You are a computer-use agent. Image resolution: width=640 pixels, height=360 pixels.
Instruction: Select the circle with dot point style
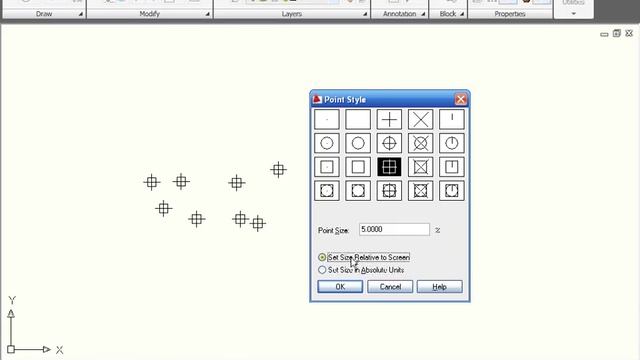[327, 143]
